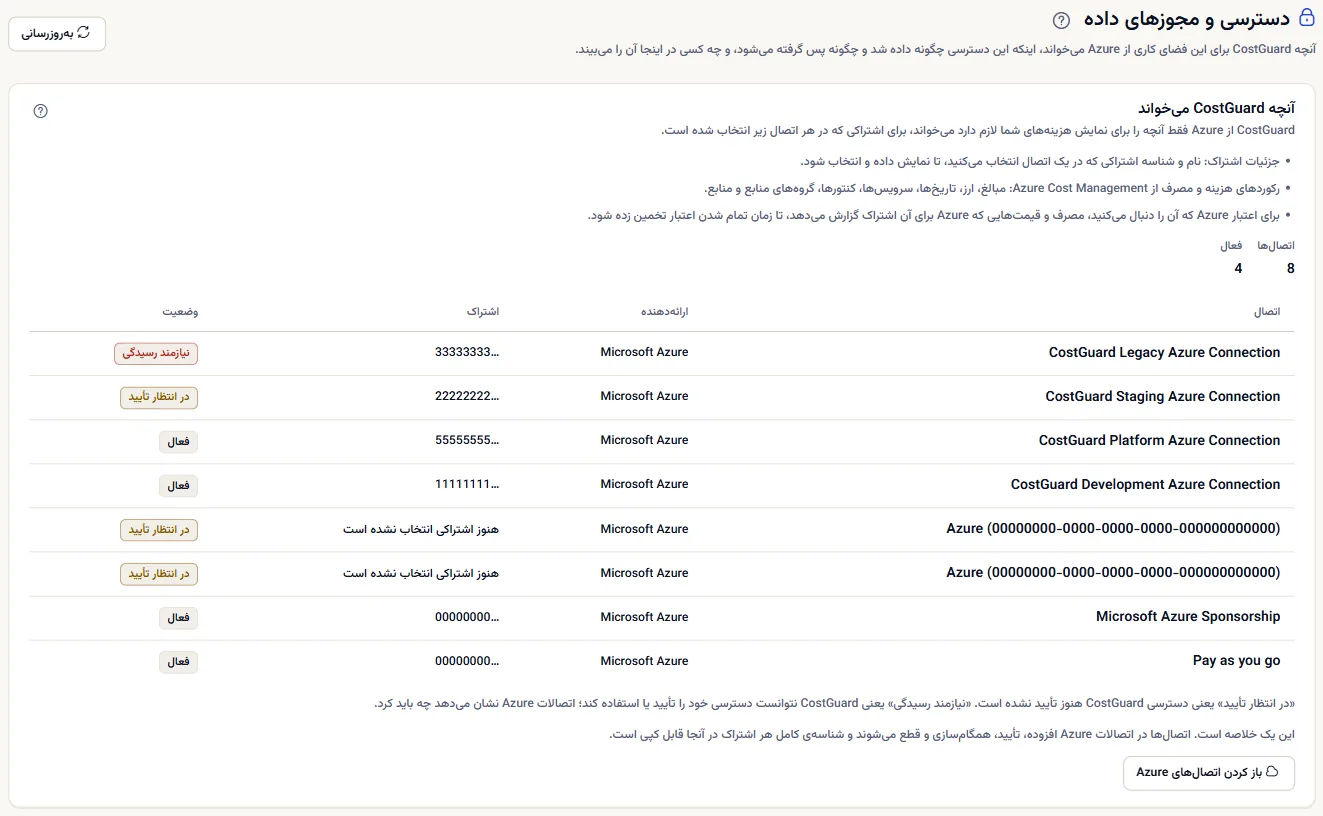Select subscription ID 00000000… in Sponsorship row
Viewport: 1323px width, 816px height.
tap(467, 616)
